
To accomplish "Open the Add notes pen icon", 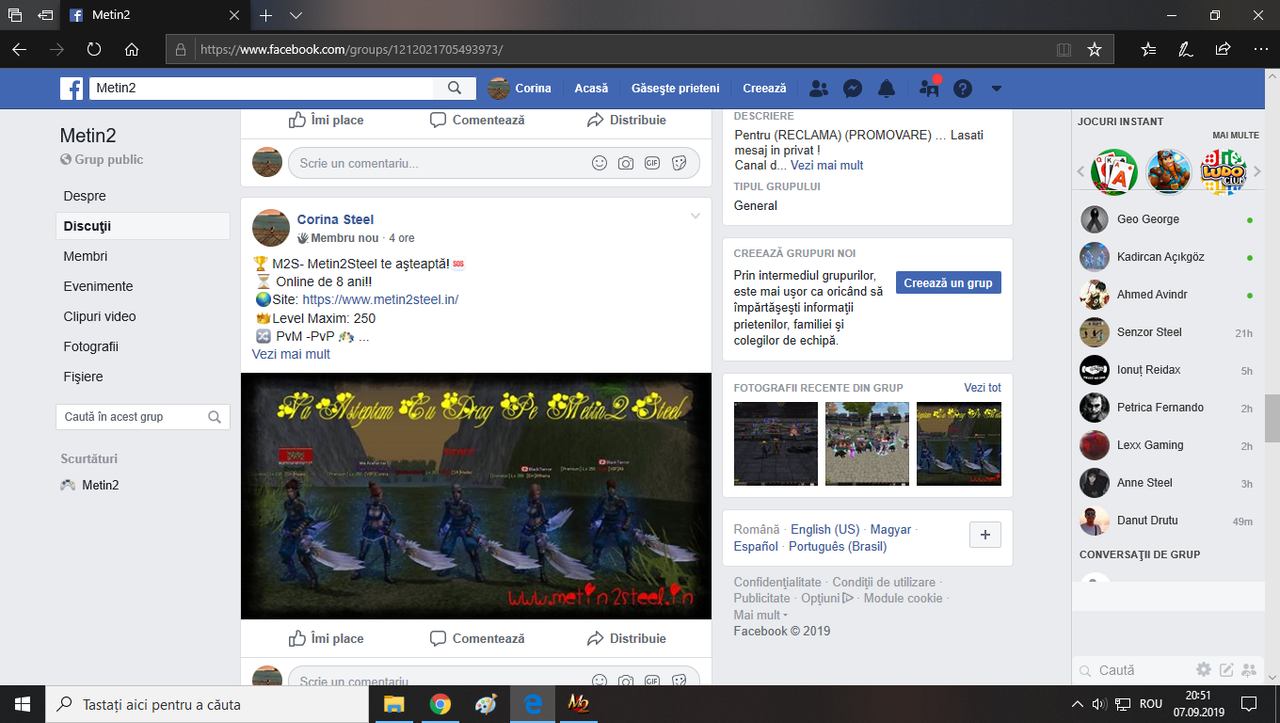I will pos(1185,49).
